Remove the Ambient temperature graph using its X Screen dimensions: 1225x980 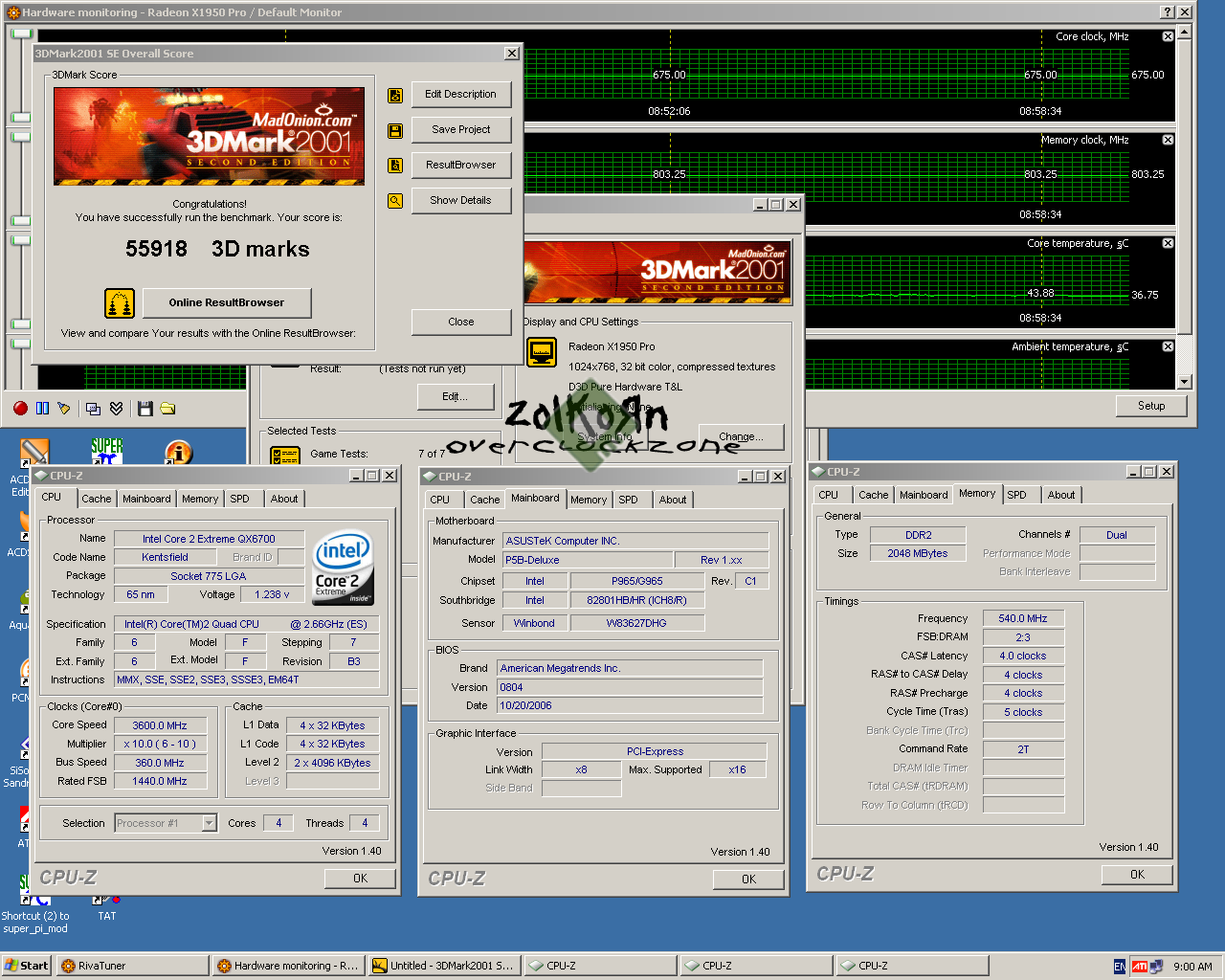tap(1168, 346)
